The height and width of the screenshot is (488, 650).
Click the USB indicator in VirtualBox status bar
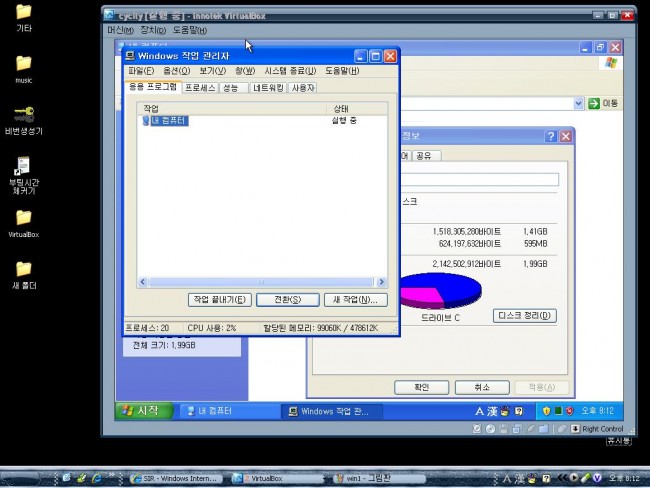(x=530, y=429)
